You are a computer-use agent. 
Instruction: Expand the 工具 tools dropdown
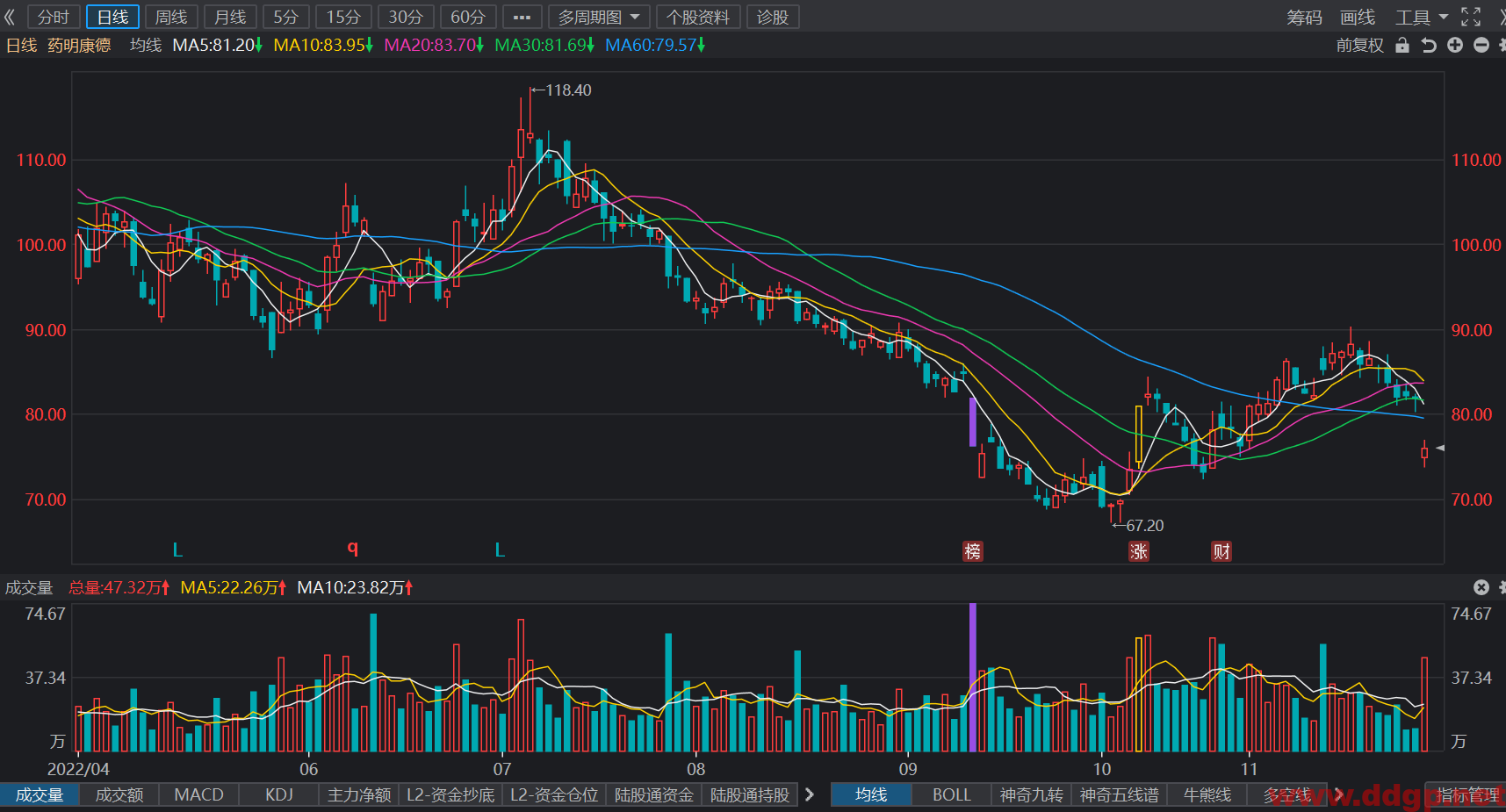pos(1422,17)
